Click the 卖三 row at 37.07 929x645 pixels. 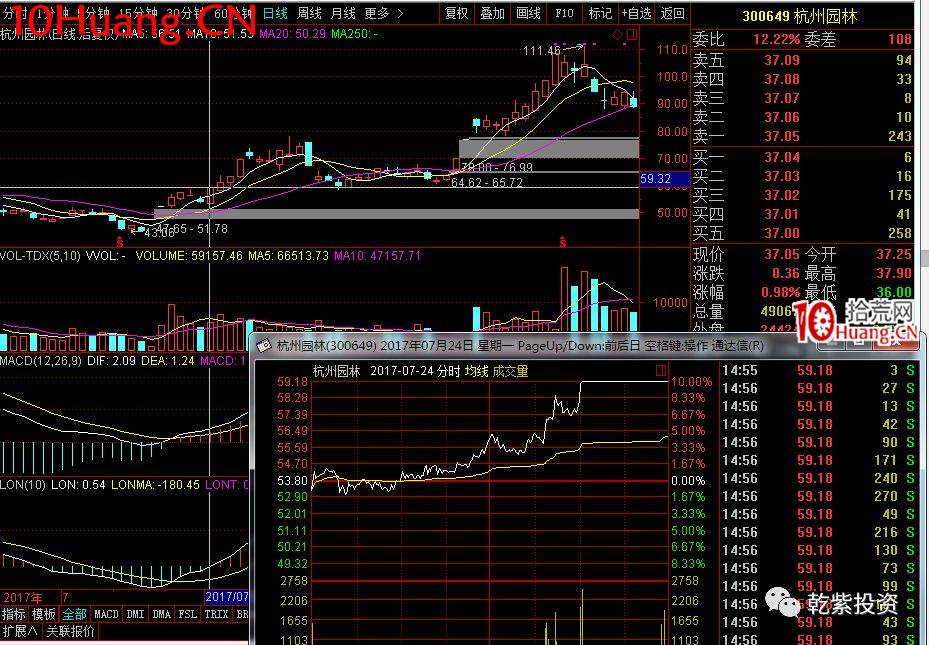[802, 98]
